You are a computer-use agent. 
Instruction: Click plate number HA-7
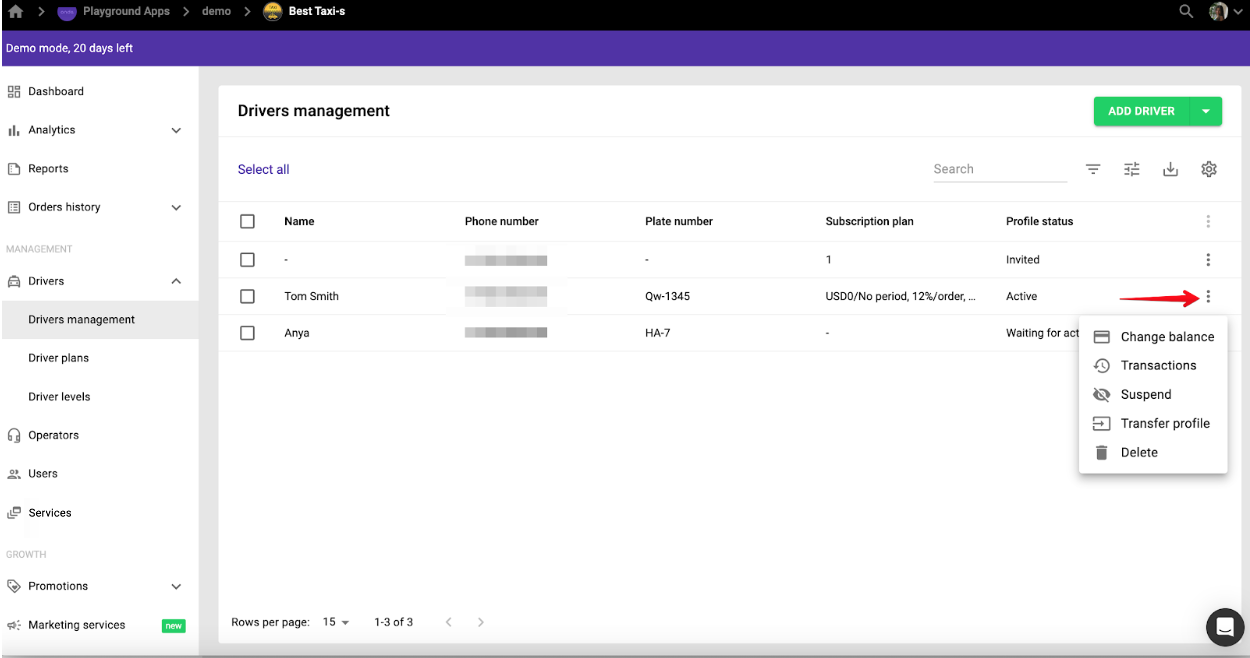click(x=658, y=333)
